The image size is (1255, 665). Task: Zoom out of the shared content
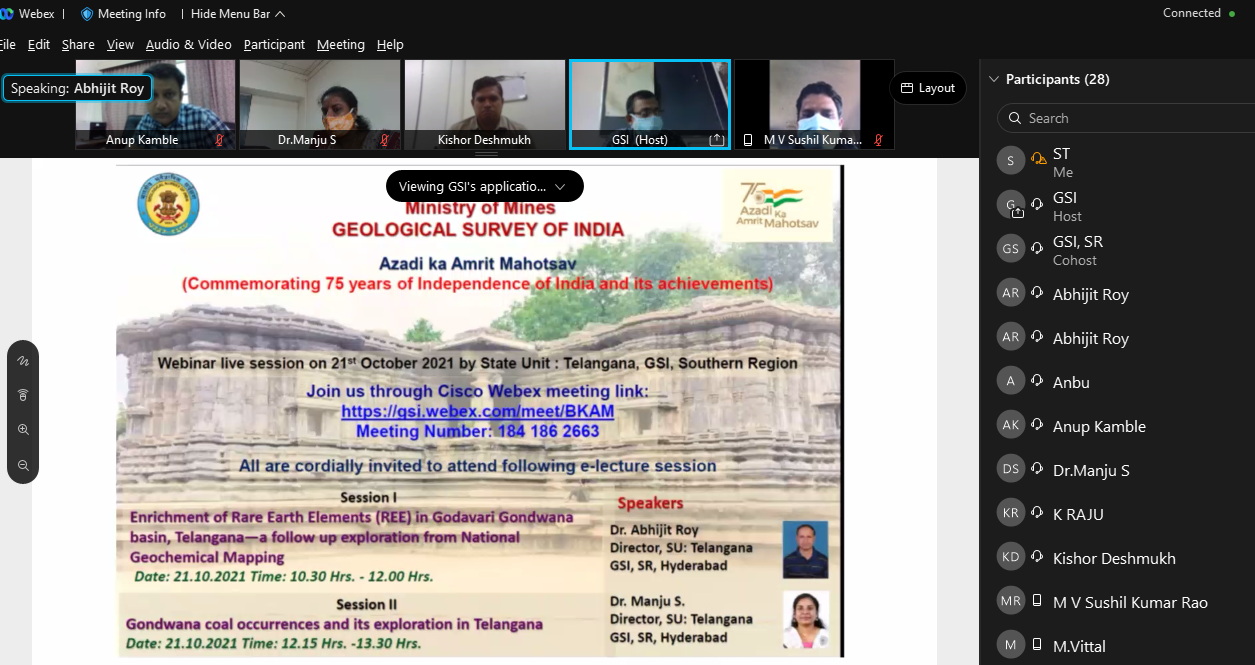point(23,465)
